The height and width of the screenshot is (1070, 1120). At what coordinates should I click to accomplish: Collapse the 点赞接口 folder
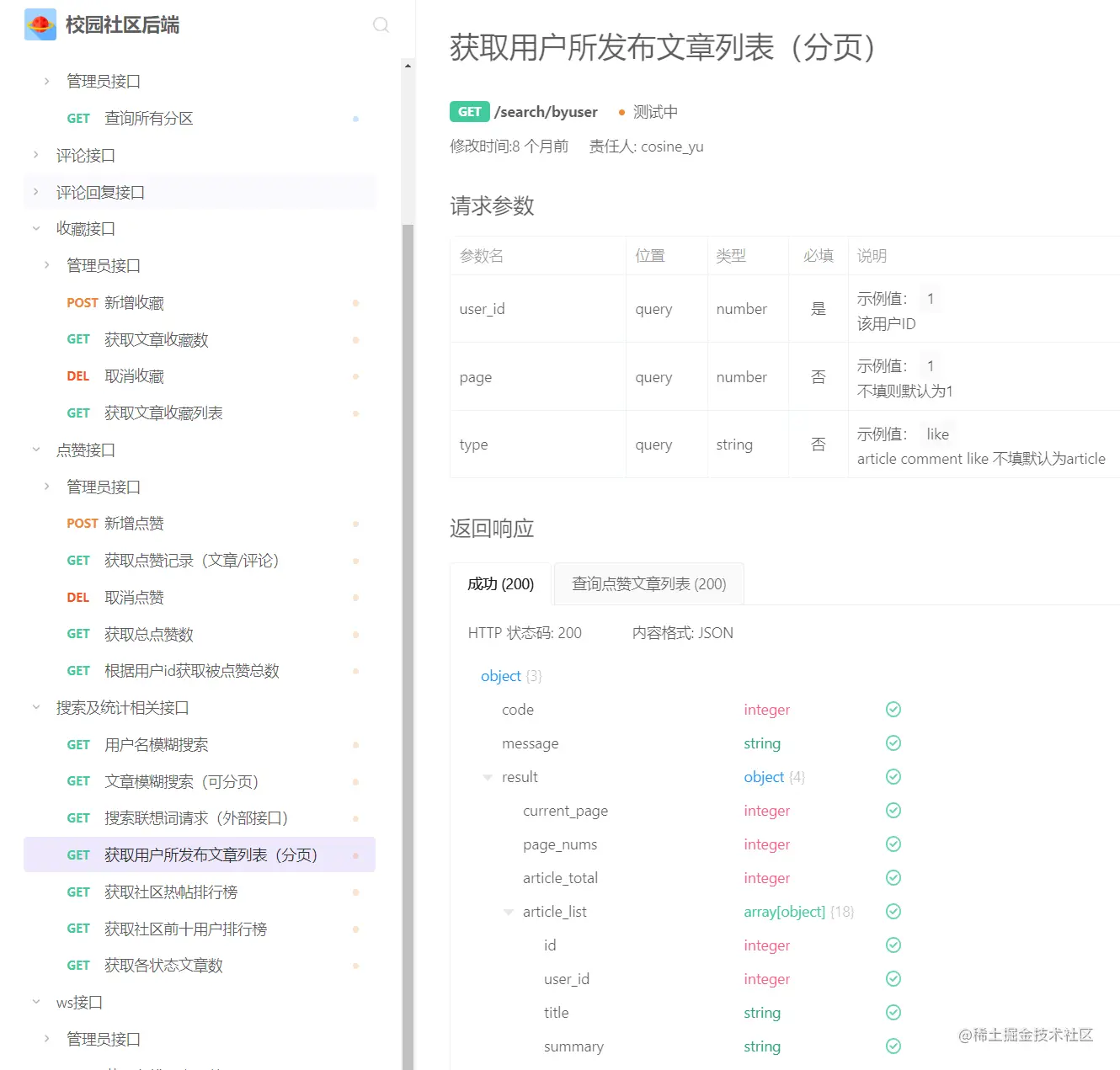point(35,450)
